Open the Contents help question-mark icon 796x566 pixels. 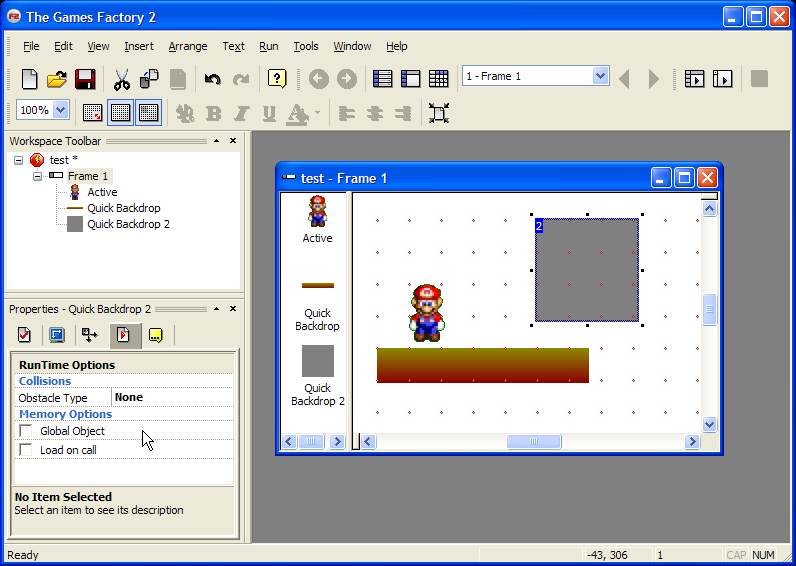(x=277, y=79)
